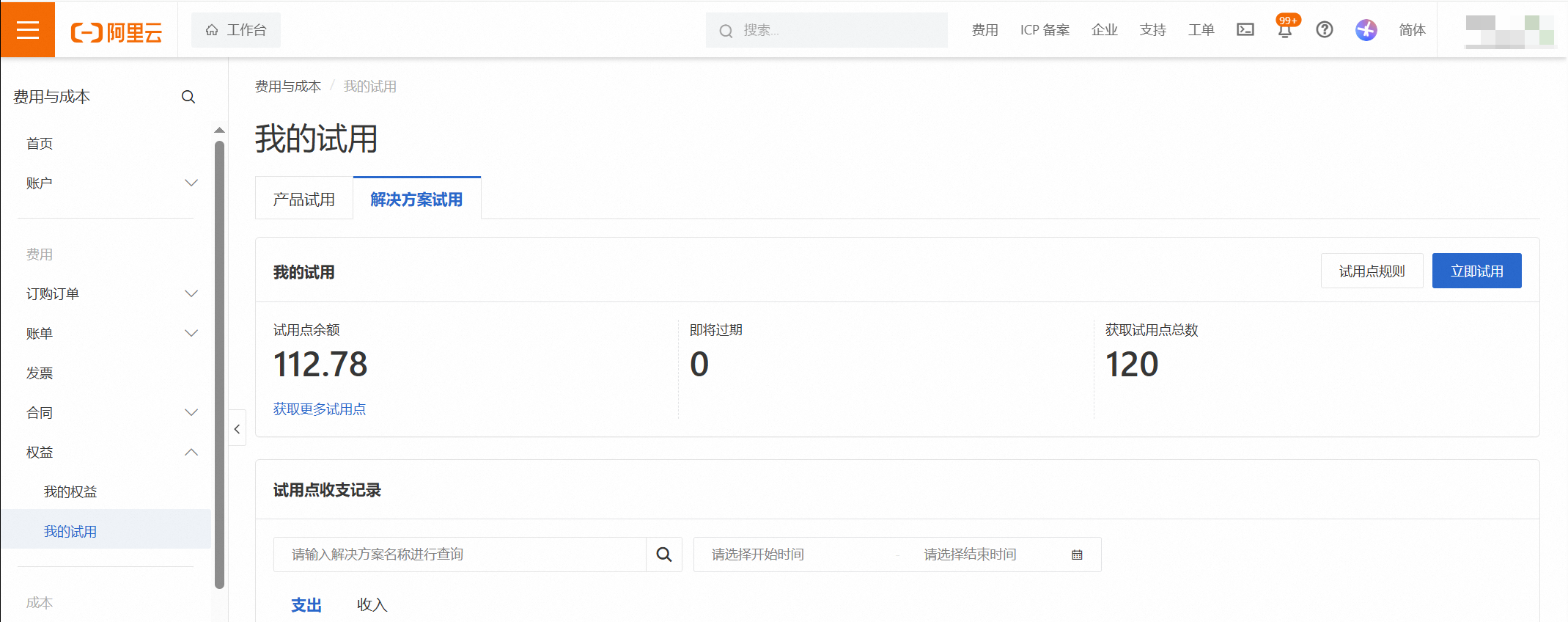Viewport: 1568px width, 622px height.
Task: Click the 费用与成本 sidebar title
Action: [x=51, y=97]
